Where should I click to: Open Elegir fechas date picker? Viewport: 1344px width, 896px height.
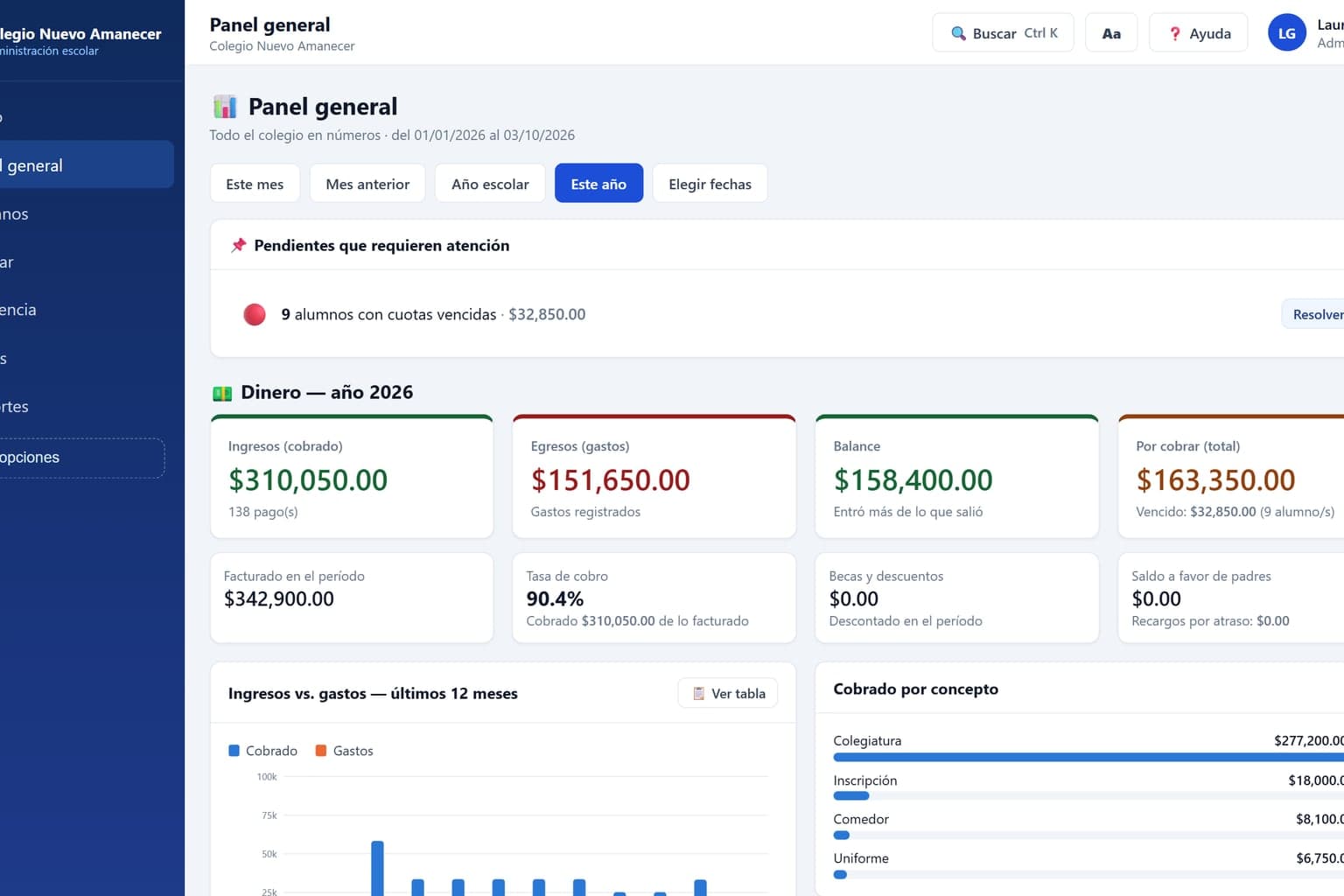(x=710, y=184)
